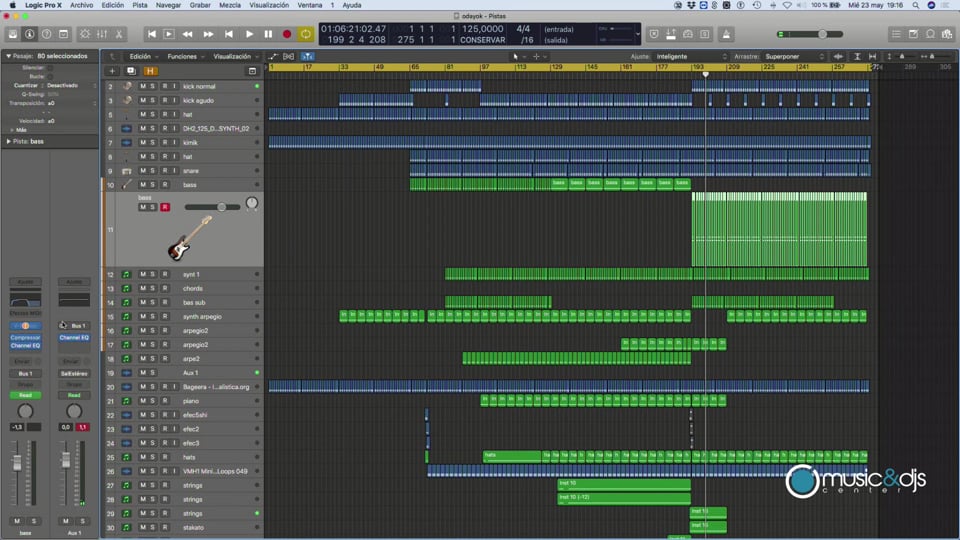Click the Mute button on Aux 1 channel strip
This screenshot has width=960, height=540.
(x=66, y=521)
